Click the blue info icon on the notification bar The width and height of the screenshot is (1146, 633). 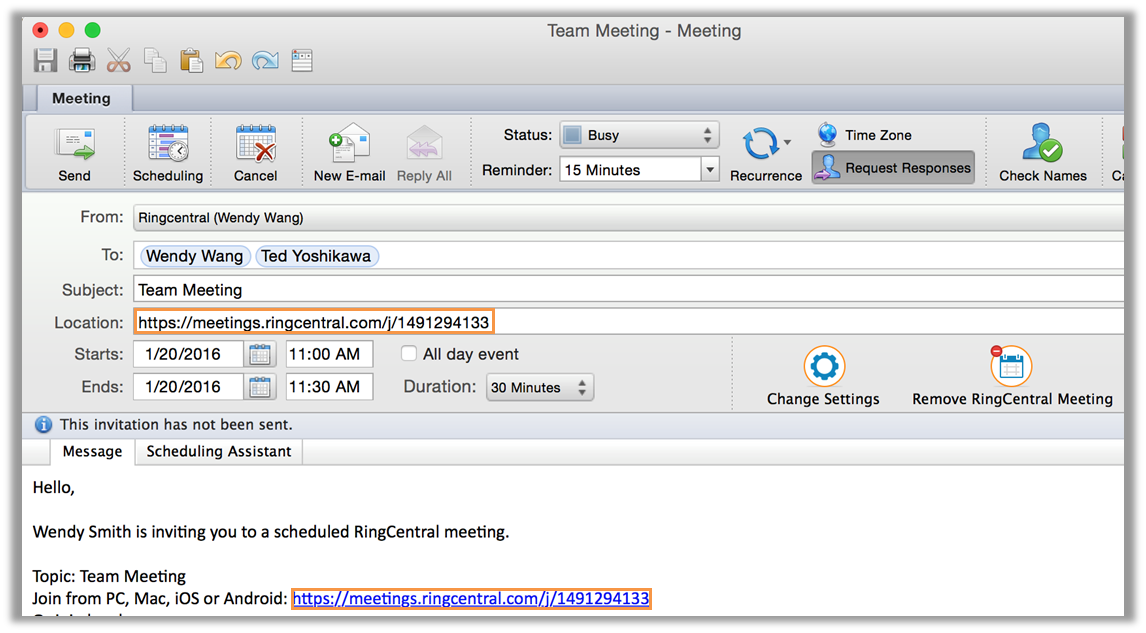click(43, 425)
